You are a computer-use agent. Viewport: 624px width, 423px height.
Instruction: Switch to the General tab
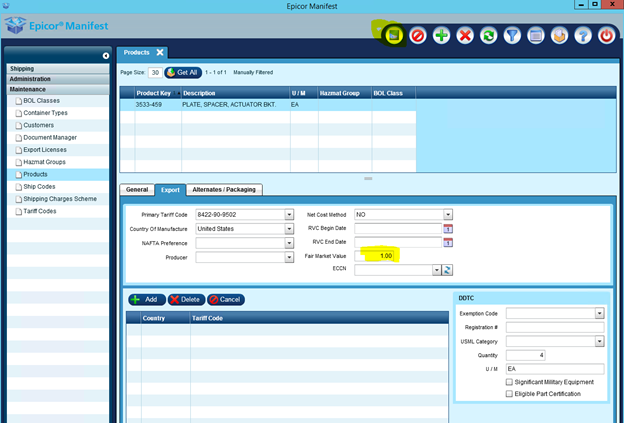coord(137,189)
